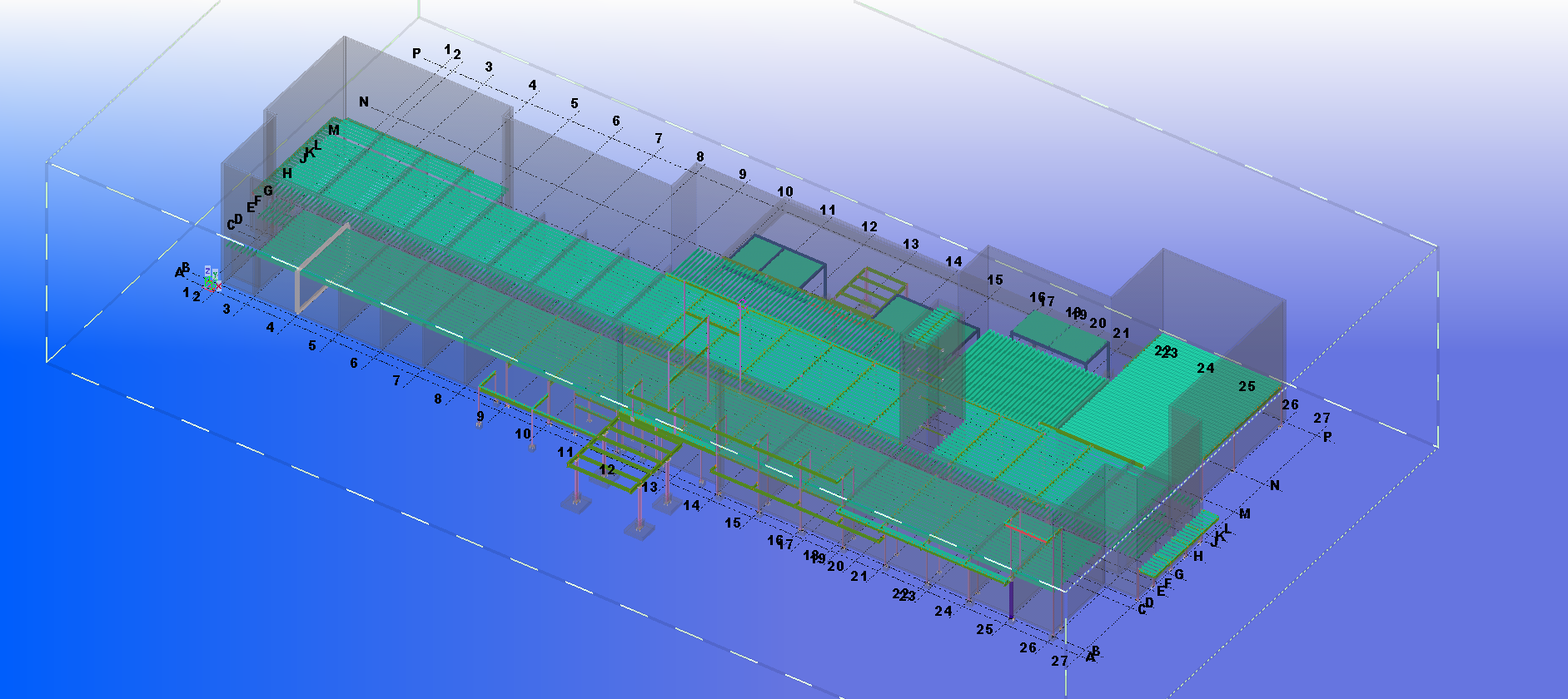The height and width of the screenshot is (699, 1568).
Task: Click grid label N at the upper left
Action: click(363, 102)
